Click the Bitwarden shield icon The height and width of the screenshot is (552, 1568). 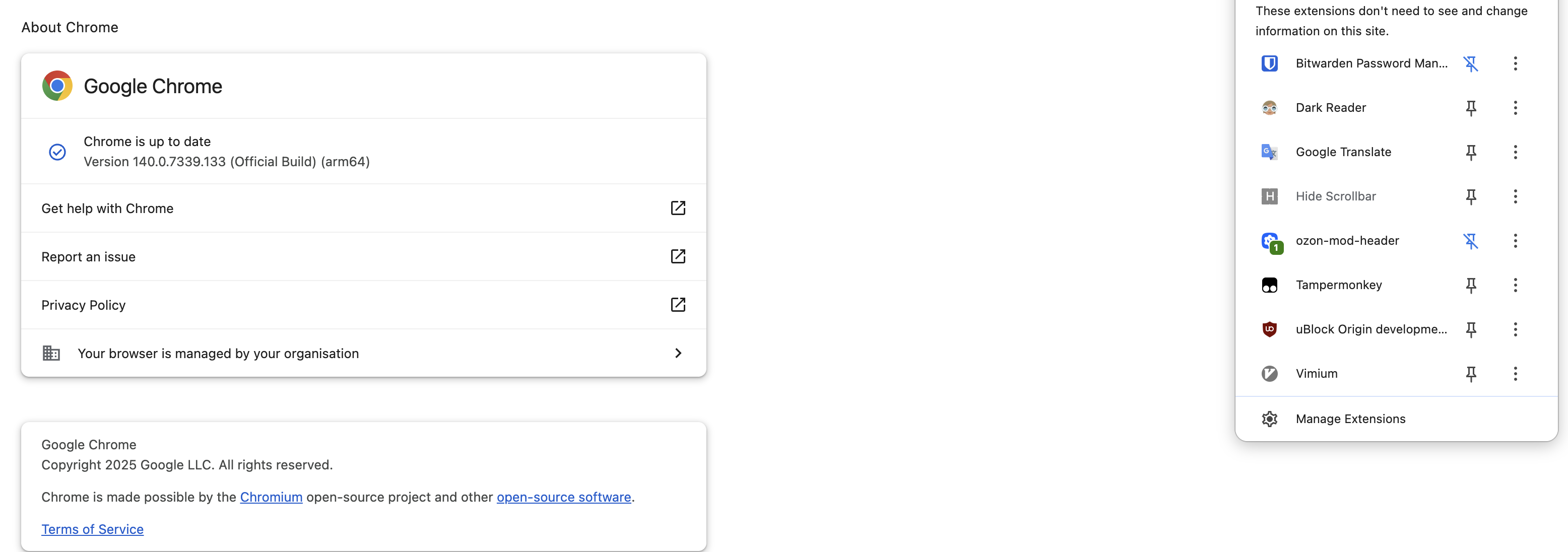click(x=1269, y=63)
